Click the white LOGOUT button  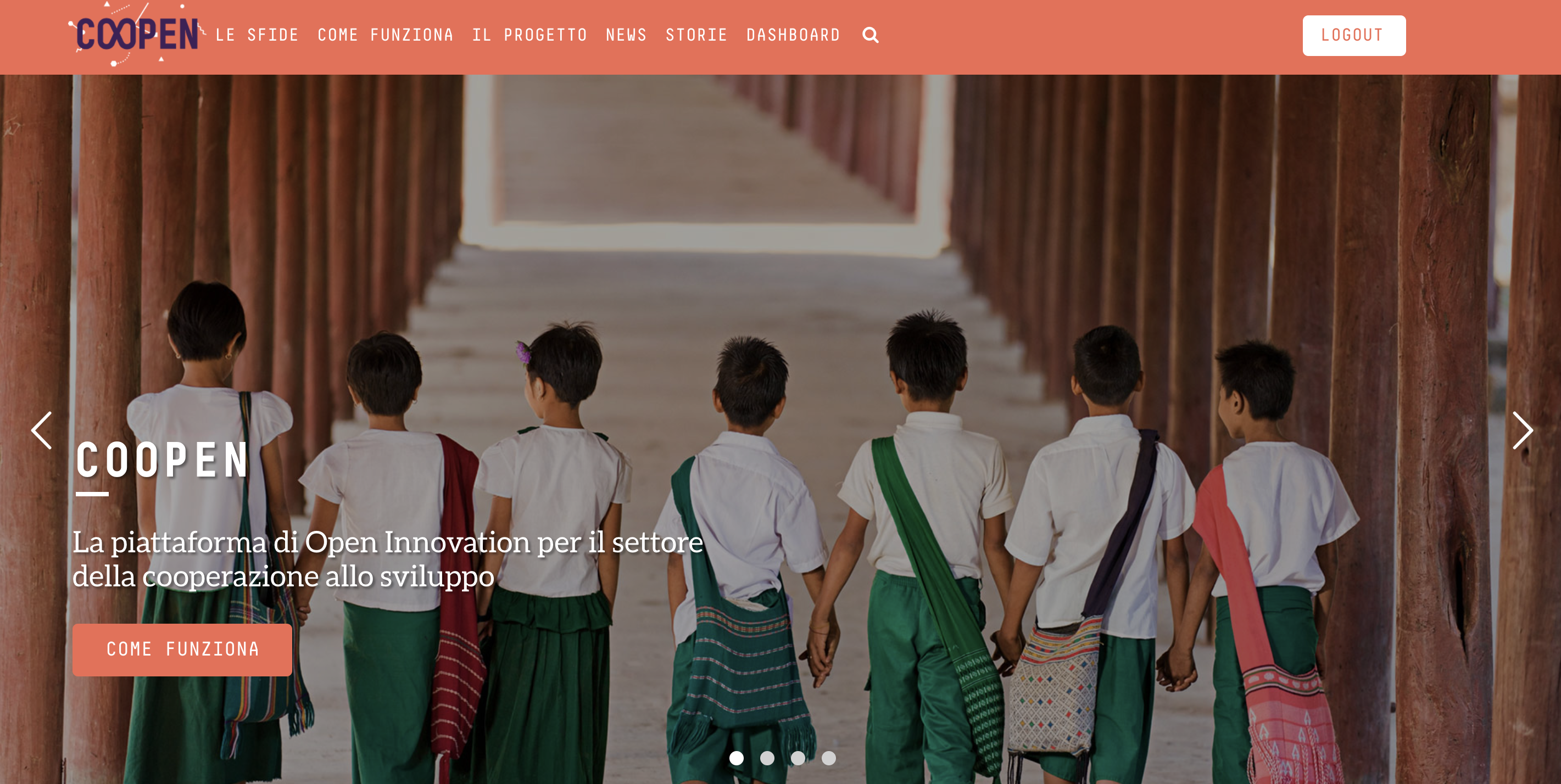(1354, 35)
